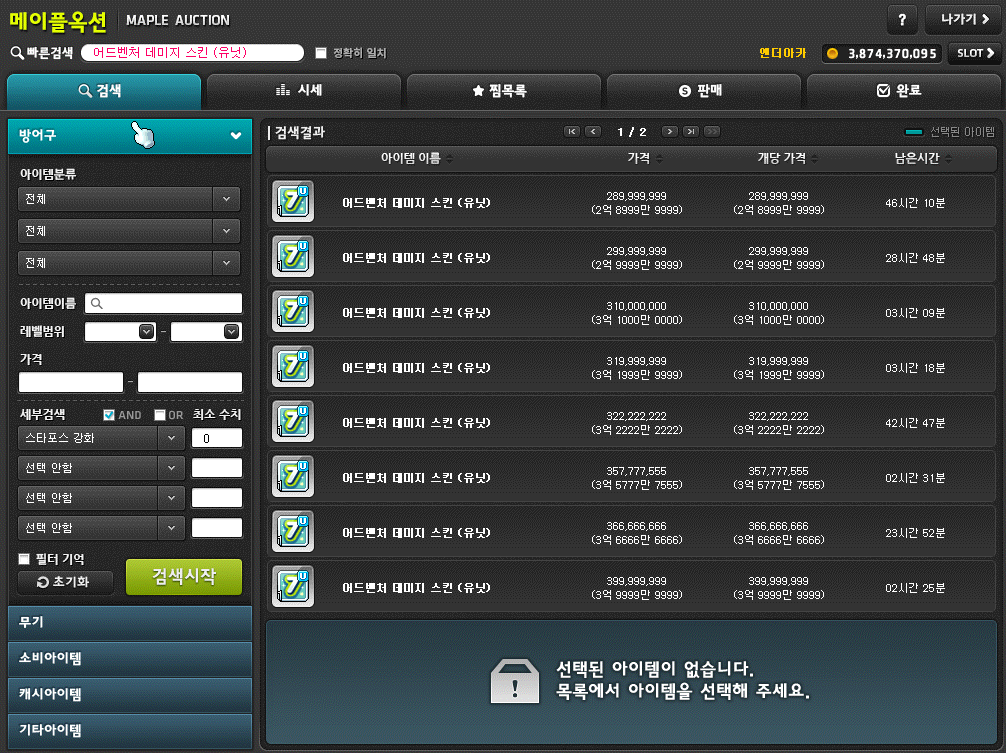Click item icon priced 366,666,666
This screenshot has width=1006, height=753.
point(293,532)
